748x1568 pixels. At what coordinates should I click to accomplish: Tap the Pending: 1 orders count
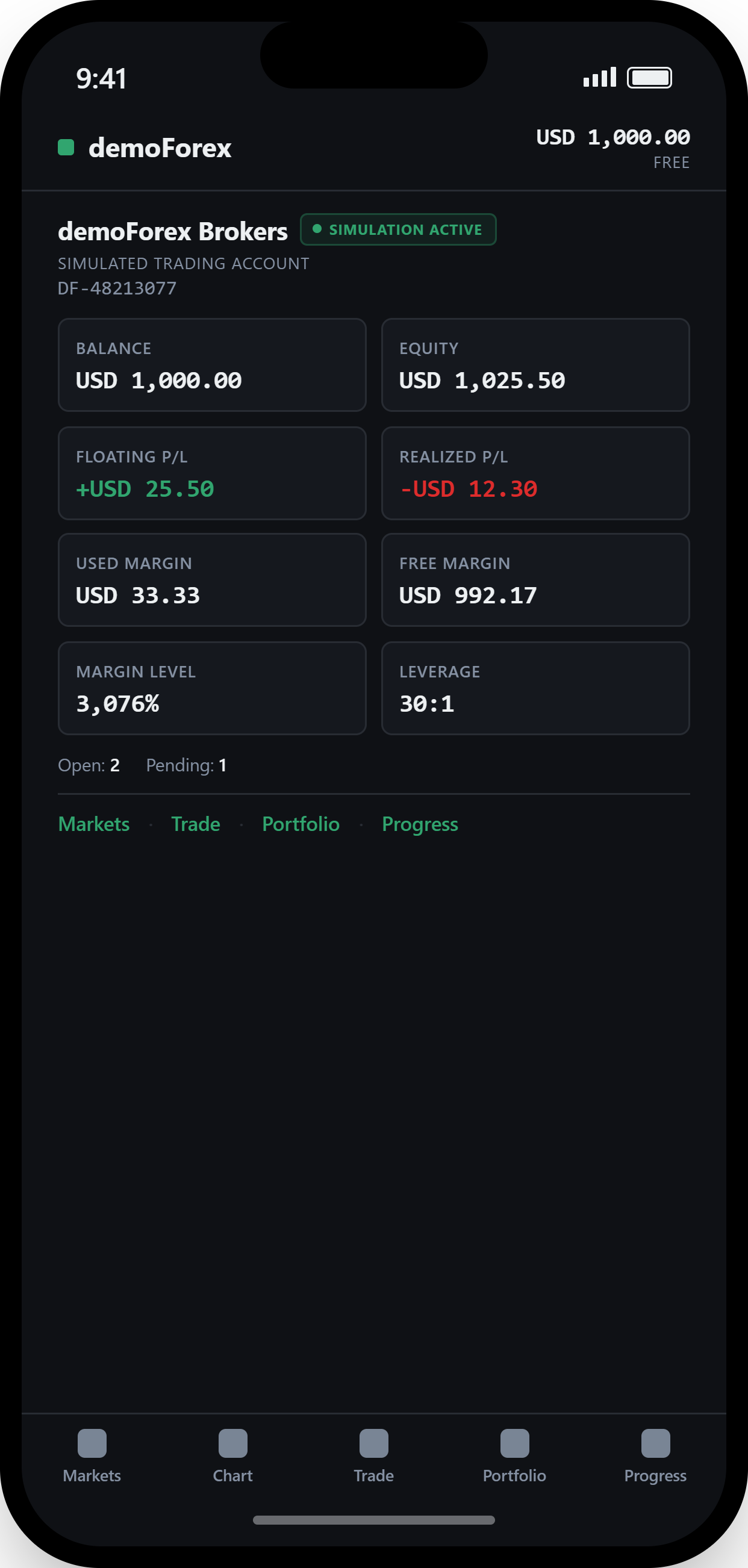pyautogui.click(x=186, y=765)
